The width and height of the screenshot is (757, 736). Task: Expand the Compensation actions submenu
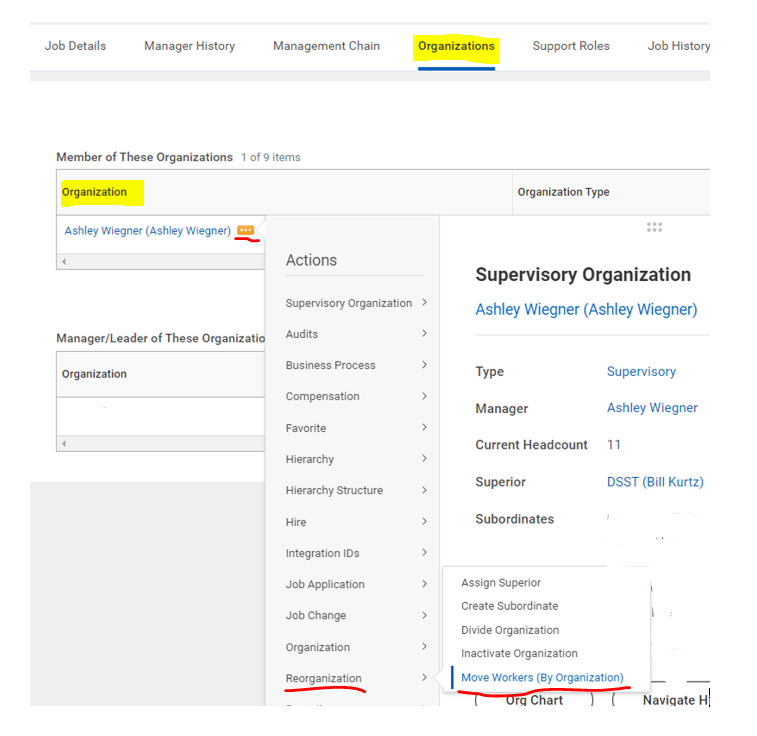pos(355,396)
